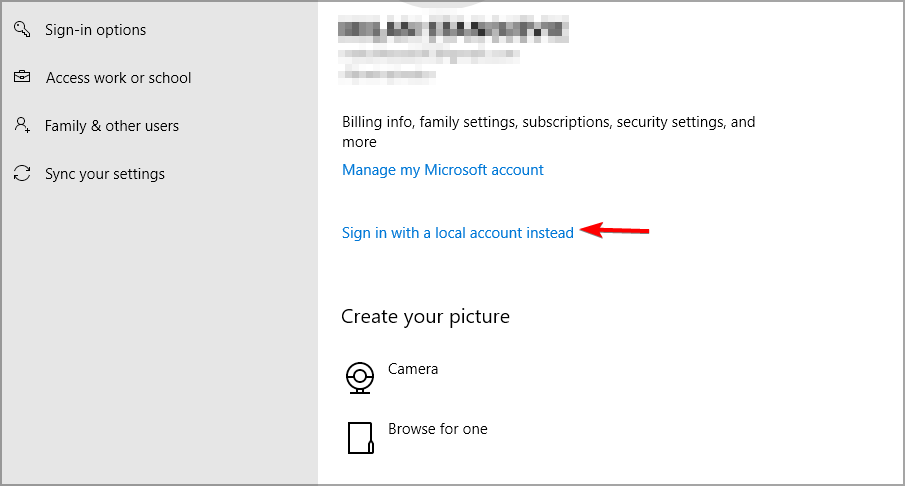Viewport: 905px width, 486px height.
Task: Click the blurred account name at top
Action: (x=455, y=30)
